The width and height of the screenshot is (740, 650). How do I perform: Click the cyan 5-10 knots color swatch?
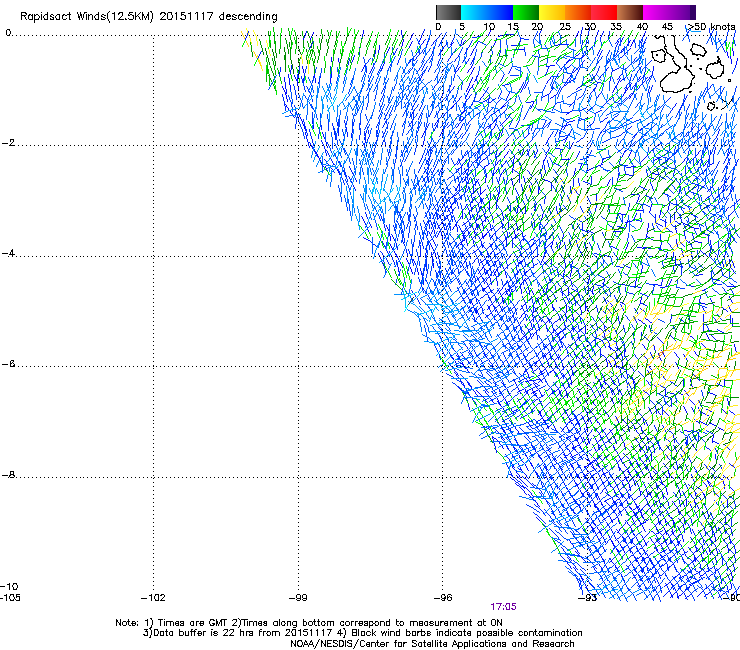474,12
